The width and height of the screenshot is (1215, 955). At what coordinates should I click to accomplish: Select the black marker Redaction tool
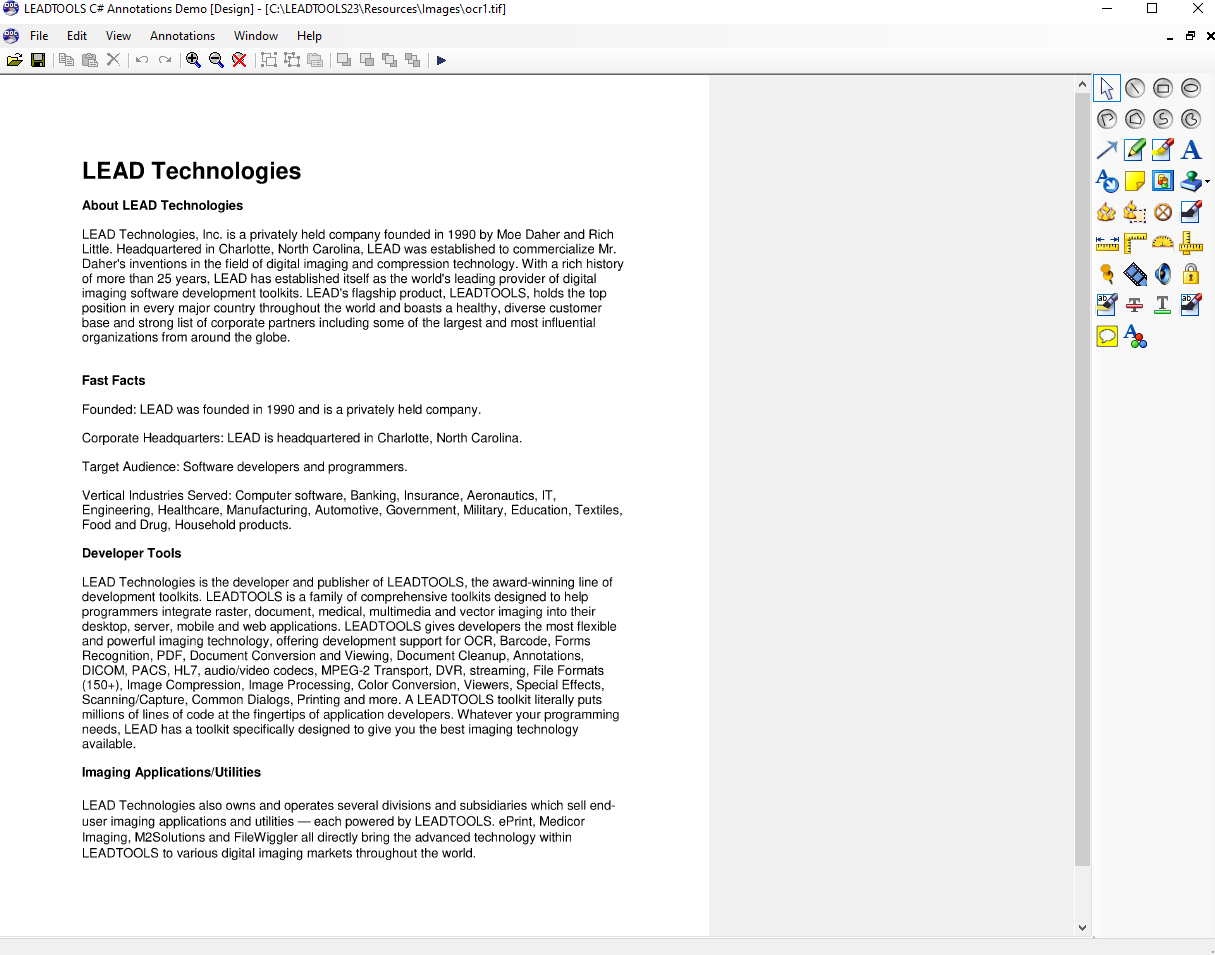coord(1191,212)
